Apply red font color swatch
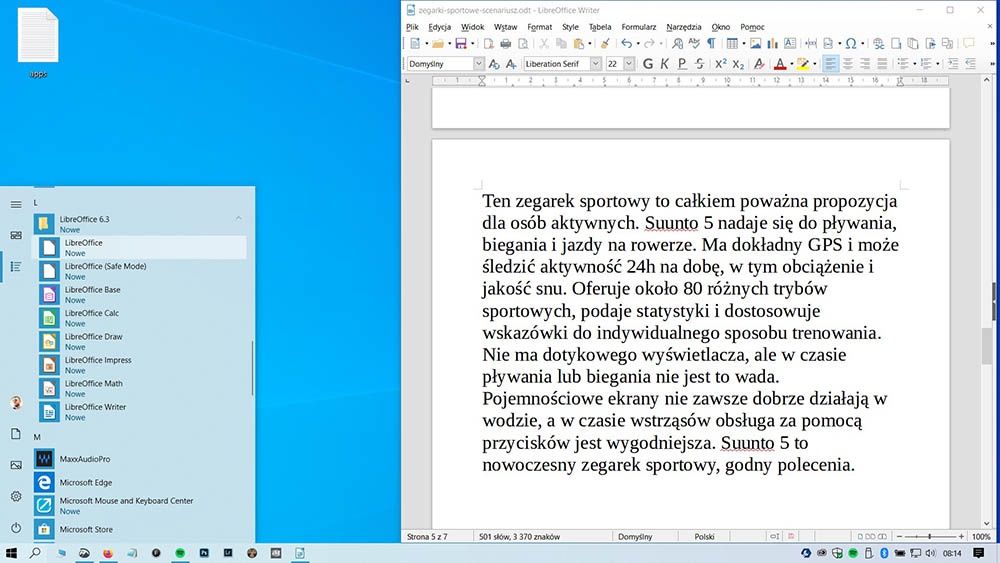Viewport: 1000px width, 563px height. click(780, 64)
